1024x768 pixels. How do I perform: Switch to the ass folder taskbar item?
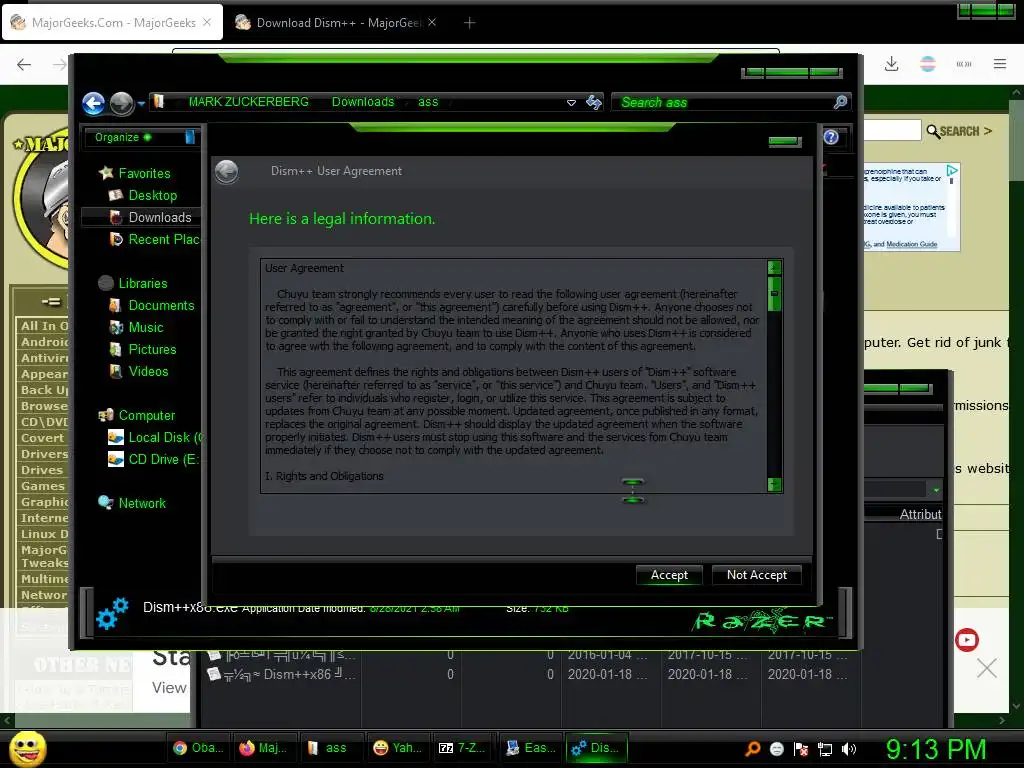pos(330,748)
